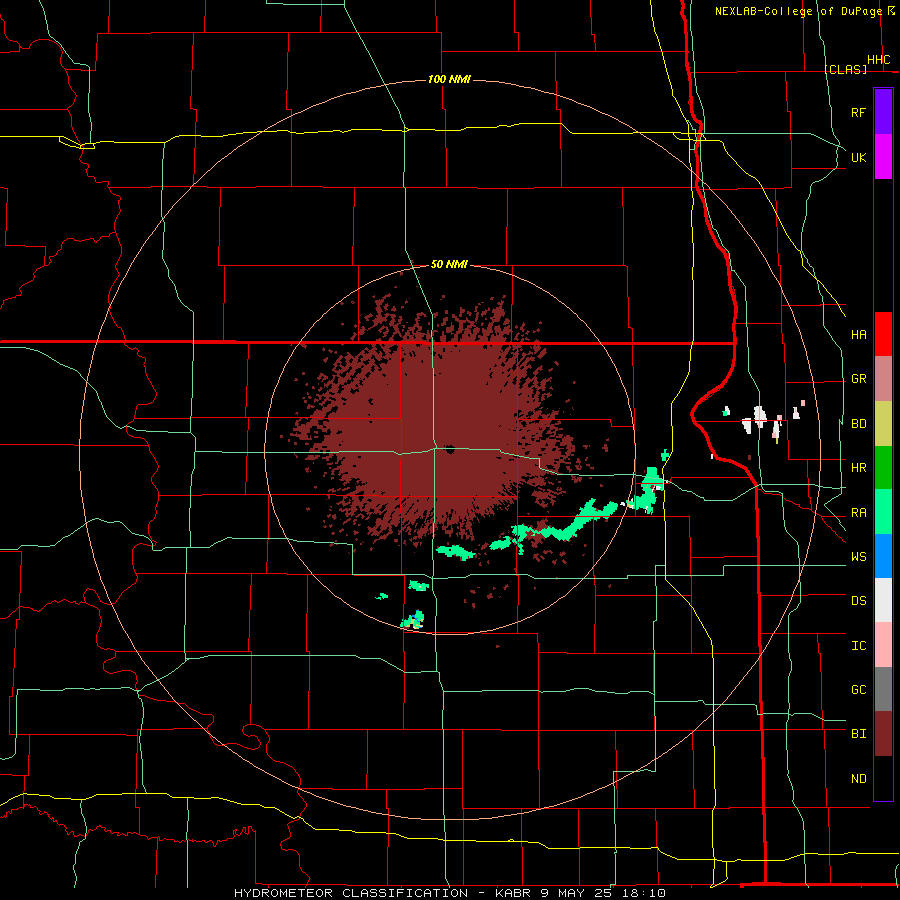Click the BI legend label

tap(858, 734)
